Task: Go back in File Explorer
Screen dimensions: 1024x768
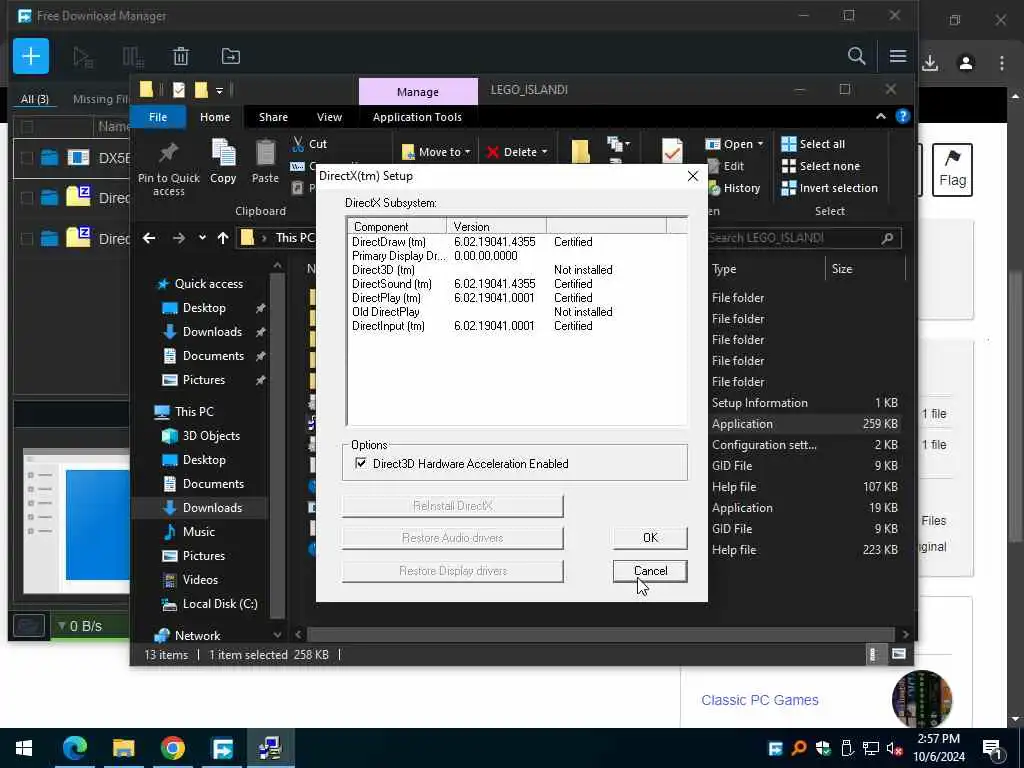Action: tap(149, 238)
